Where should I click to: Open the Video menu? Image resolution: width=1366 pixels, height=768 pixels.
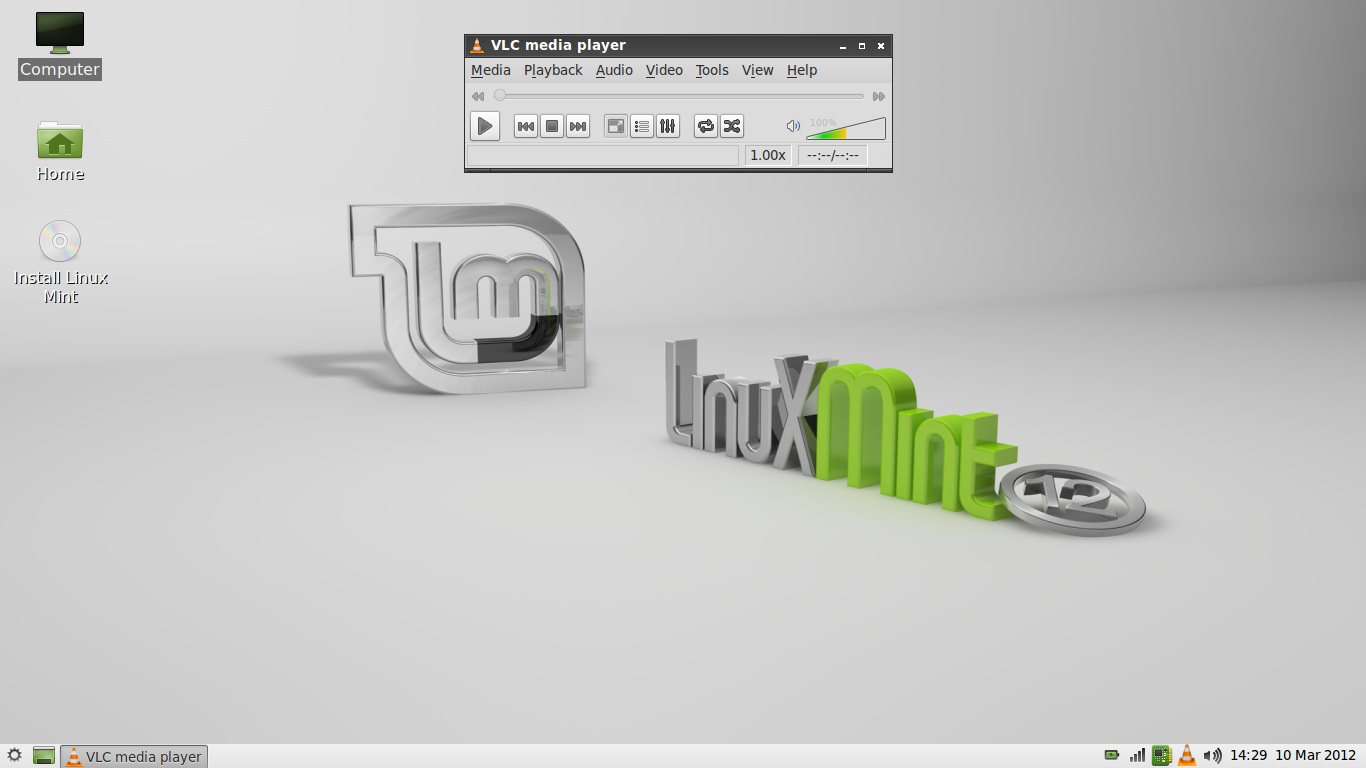[x=664, y=70]
